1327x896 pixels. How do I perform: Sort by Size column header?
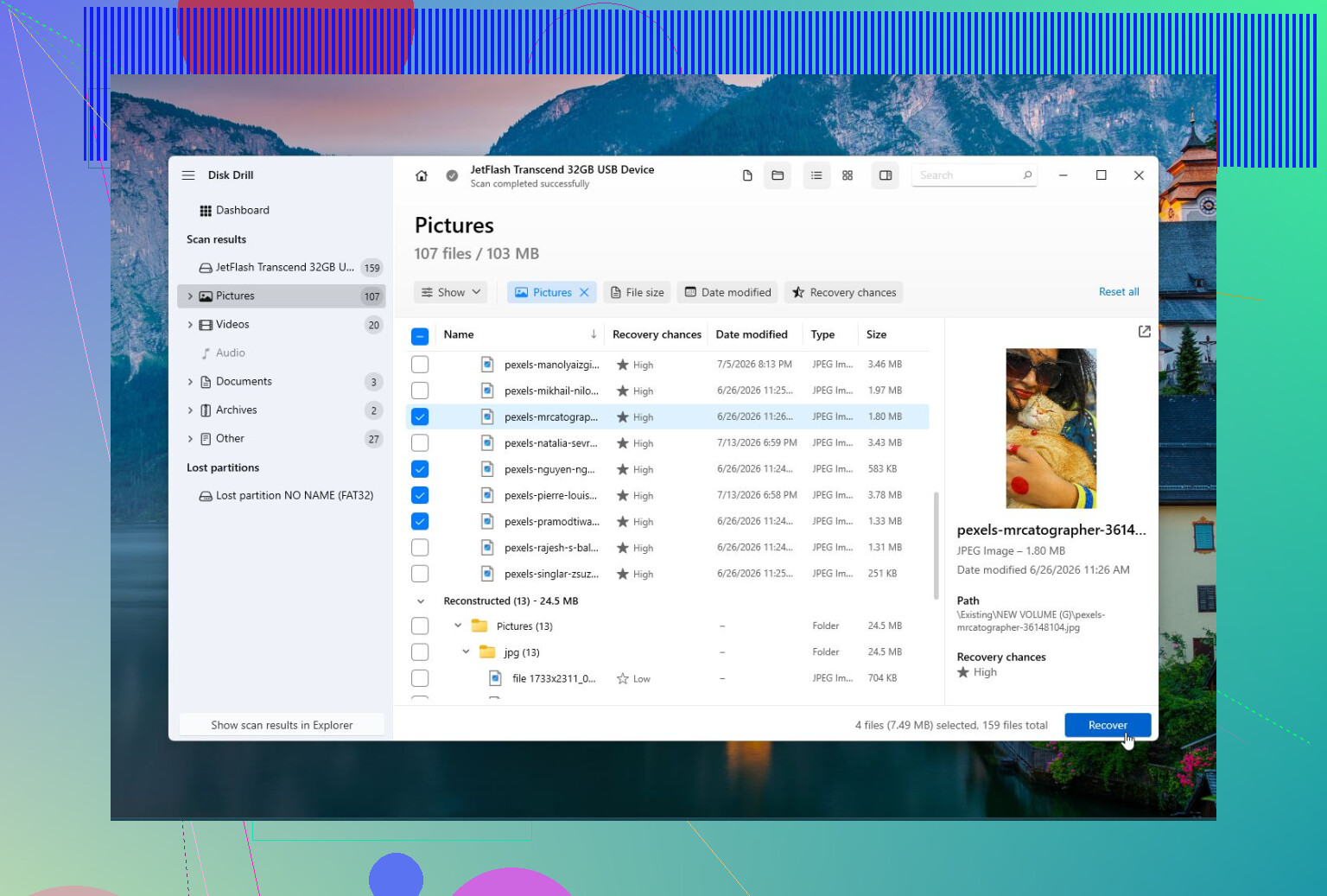click(876, 334)
